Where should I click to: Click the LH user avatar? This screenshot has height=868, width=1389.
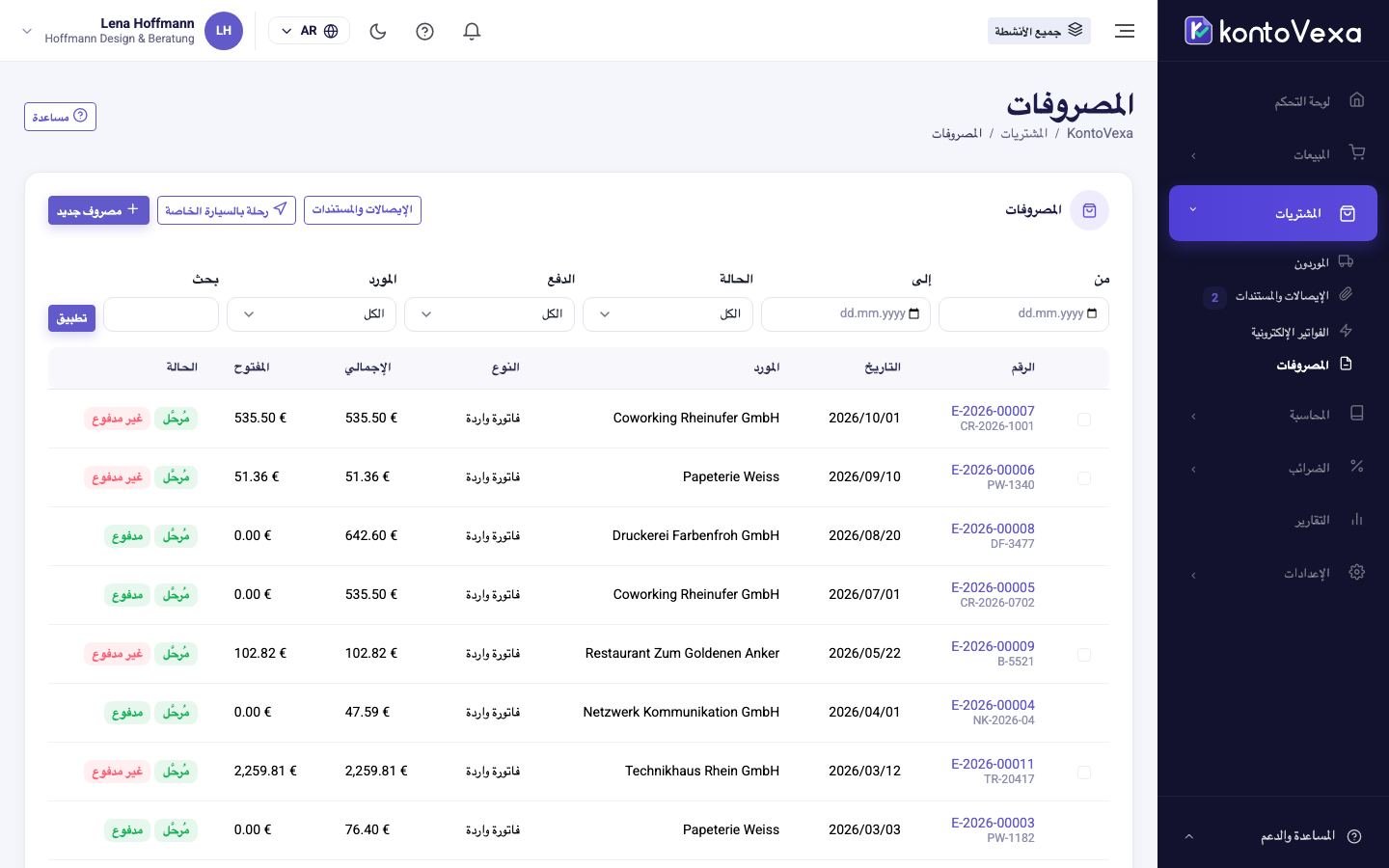coord(224,31)
